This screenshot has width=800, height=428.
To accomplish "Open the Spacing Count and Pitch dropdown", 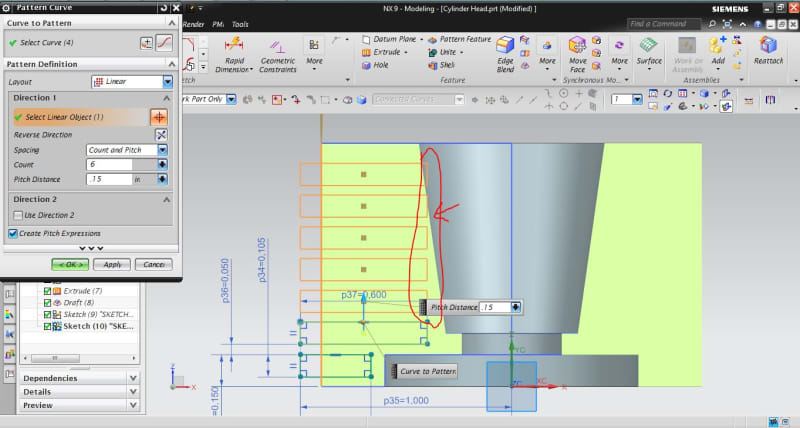I will coord(162,150).
